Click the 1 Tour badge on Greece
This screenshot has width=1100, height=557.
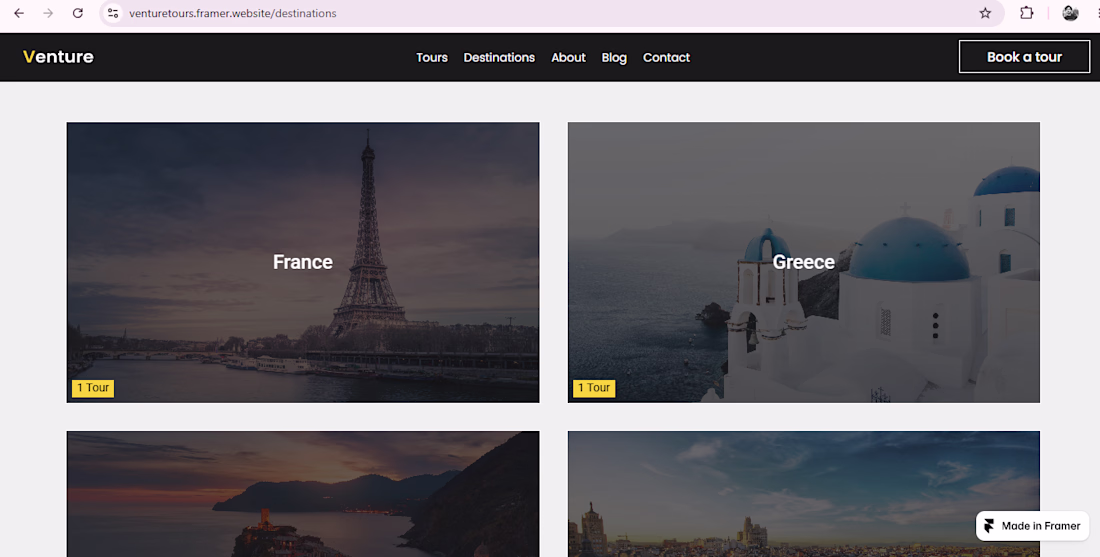click(x=594, y=388)
